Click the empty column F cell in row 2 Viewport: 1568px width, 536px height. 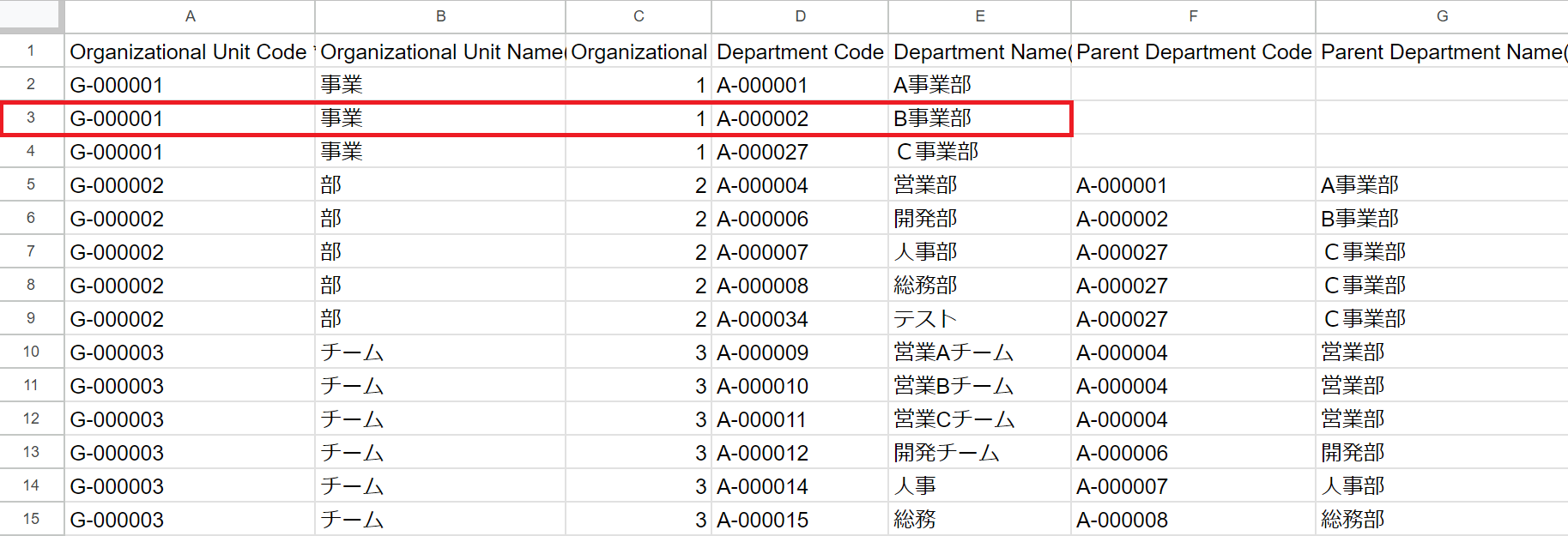click(x=1192, y=85)
